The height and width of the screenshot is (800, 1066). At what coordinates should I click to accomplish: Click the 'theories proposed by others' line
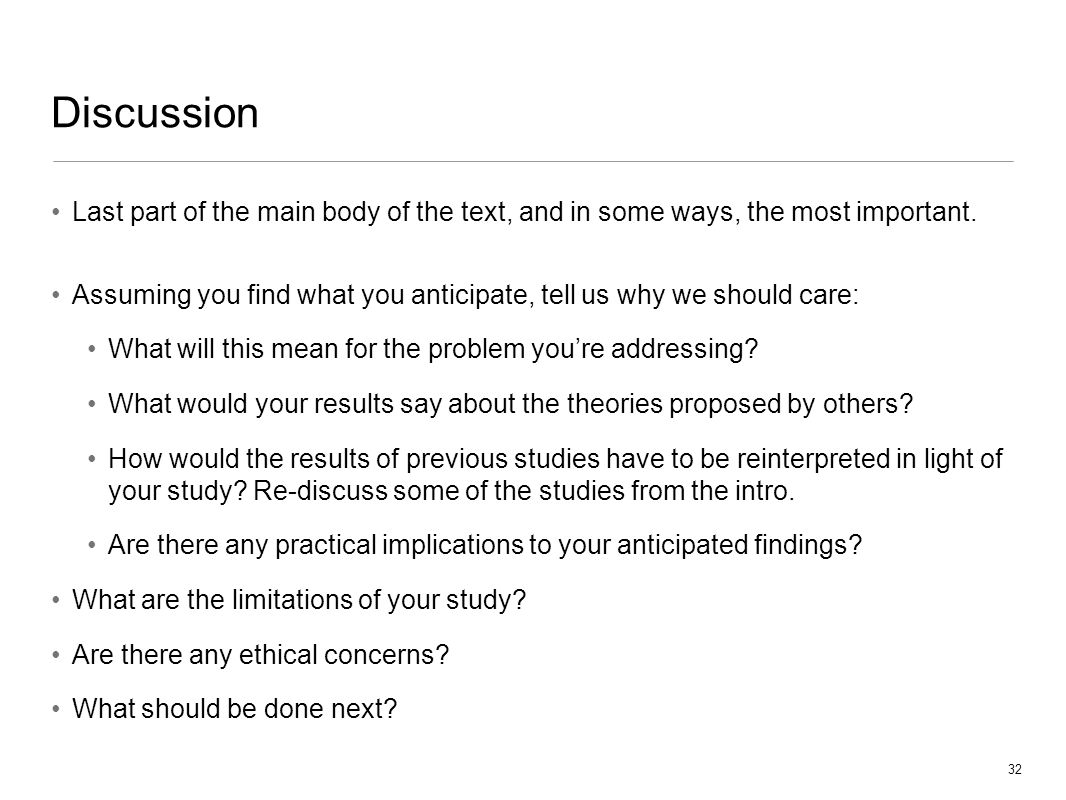point(511,404)
